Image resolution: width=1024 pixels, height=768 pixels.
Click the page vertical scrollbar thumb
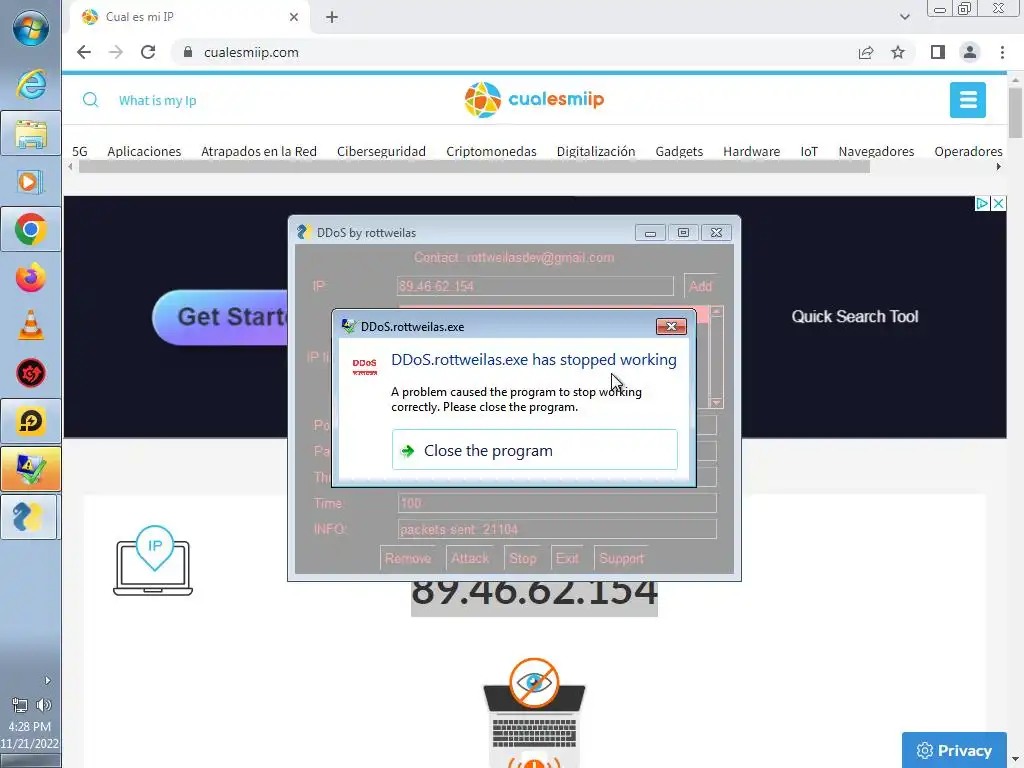coord(1015,112)
